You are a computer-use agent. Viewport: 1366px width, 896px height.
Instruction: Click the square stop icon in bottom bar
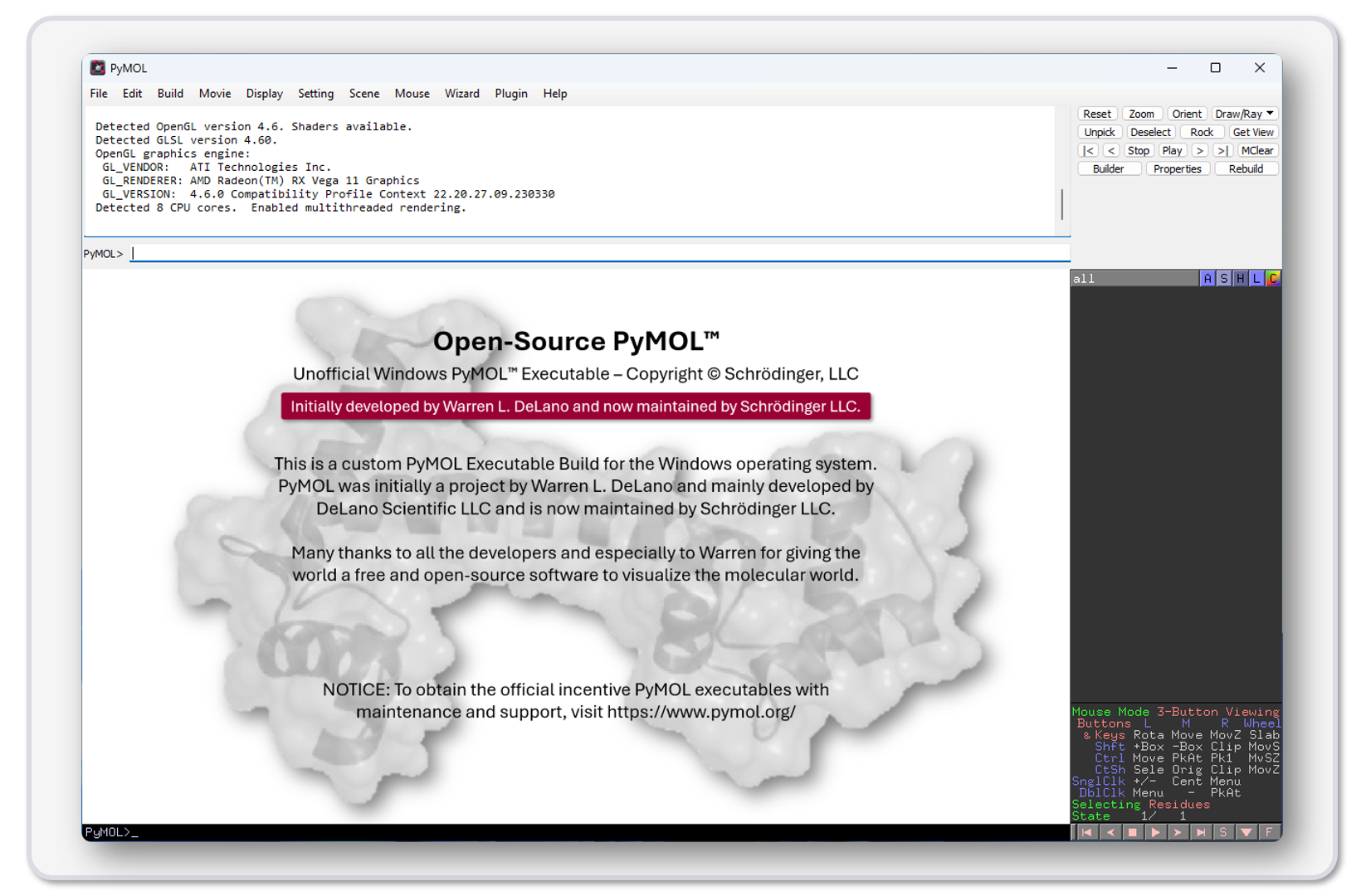pos(1133,832)
